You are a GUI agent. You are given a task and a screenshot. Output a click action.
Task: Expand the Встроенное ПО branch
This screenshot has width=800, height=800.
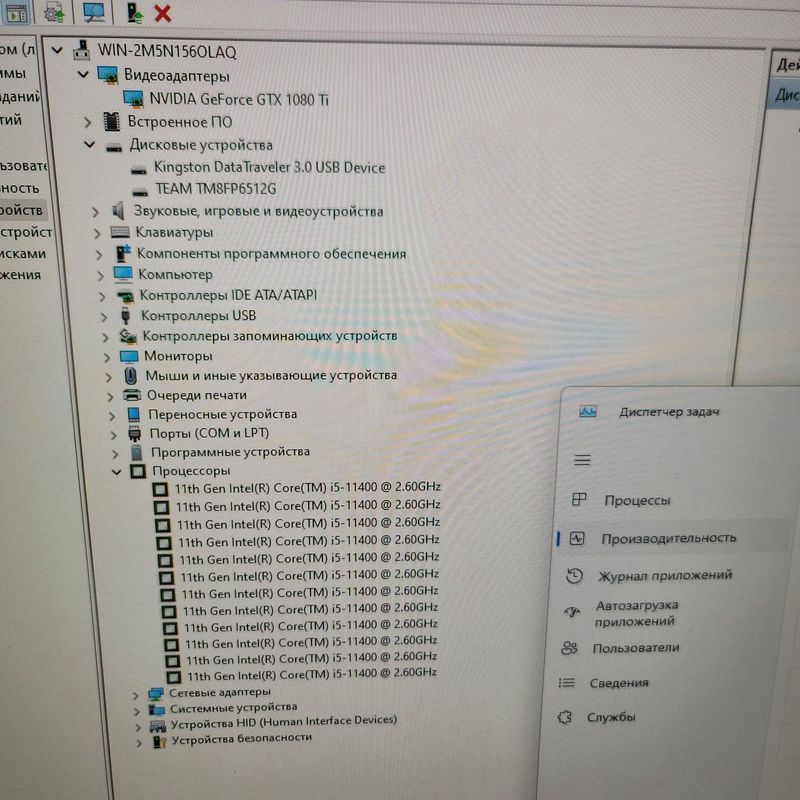point(88,122)
